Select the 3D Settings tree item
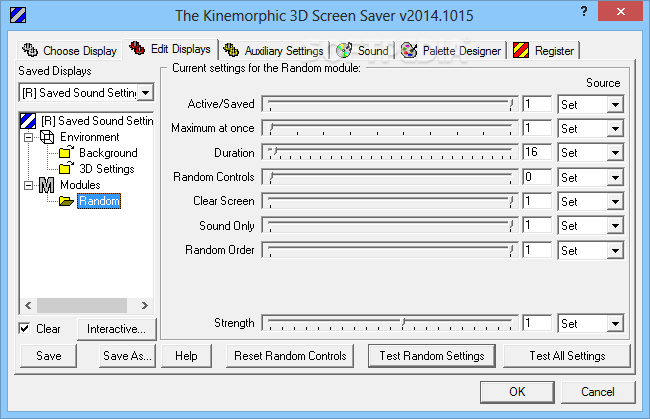The image size is (650, 419). click(x=107, y=169)
